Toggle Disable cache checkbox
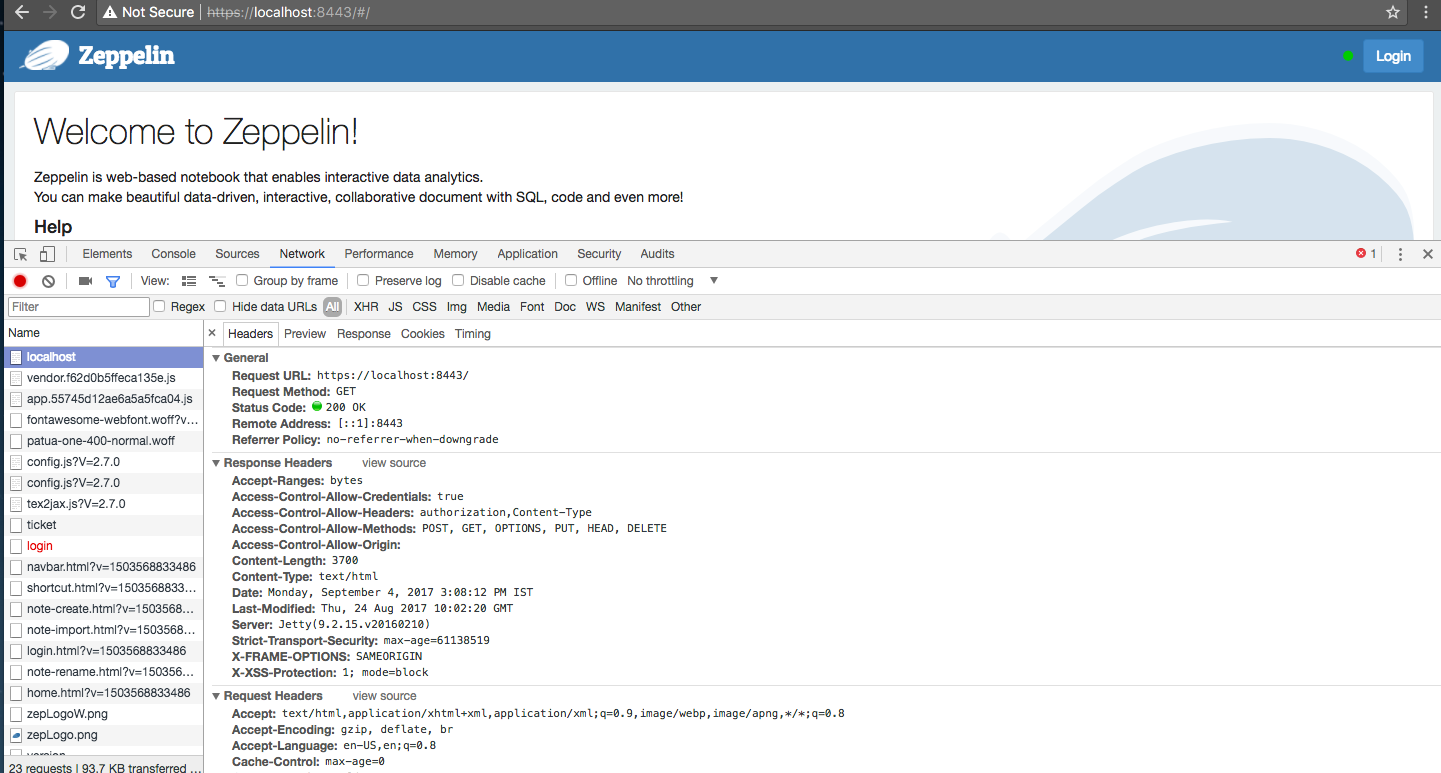Image resolution: width=1441 pixels, height=773 pixels. pos(458,281)
